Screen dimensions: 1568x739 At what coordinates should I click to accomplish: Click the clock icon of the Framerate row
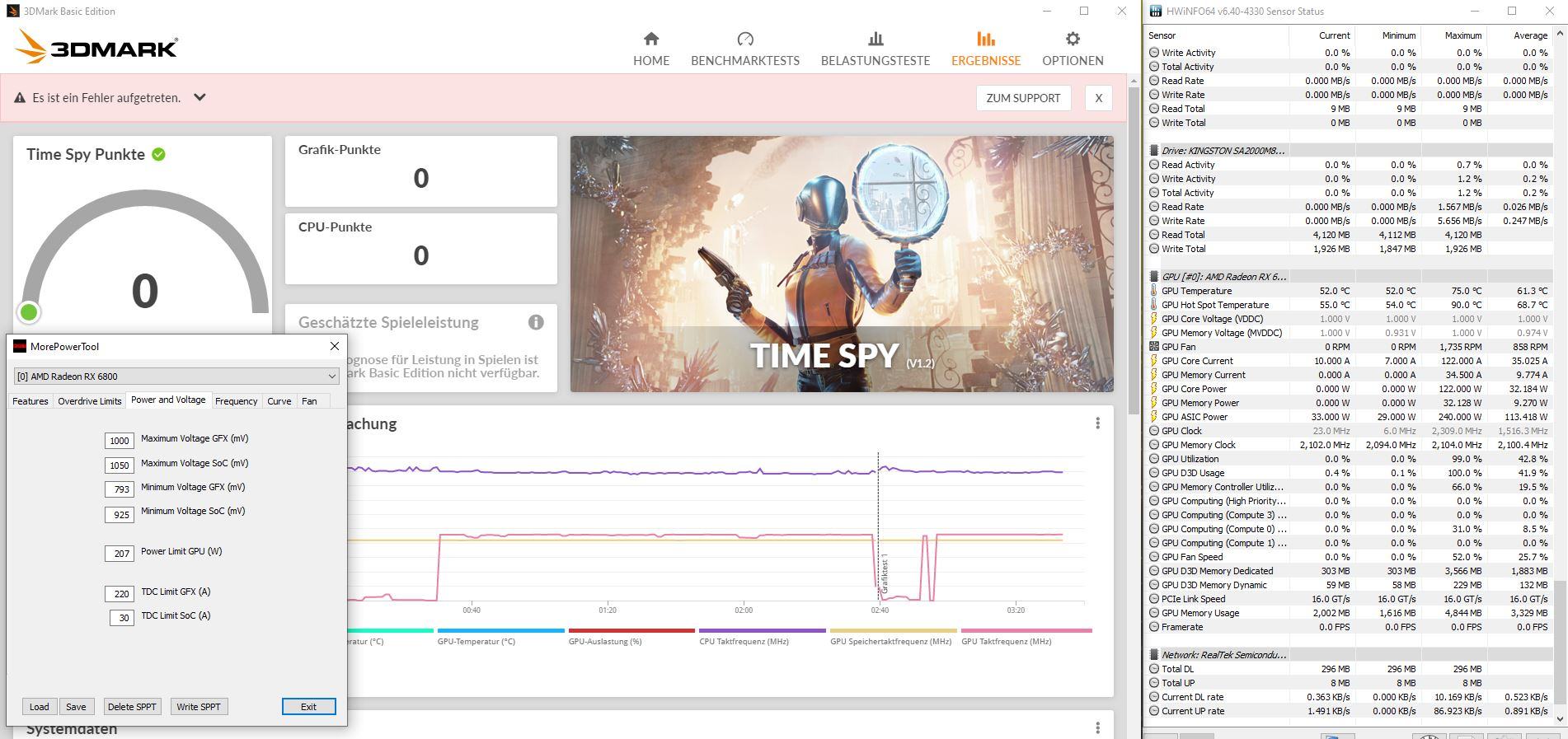tap(1154, 627)
